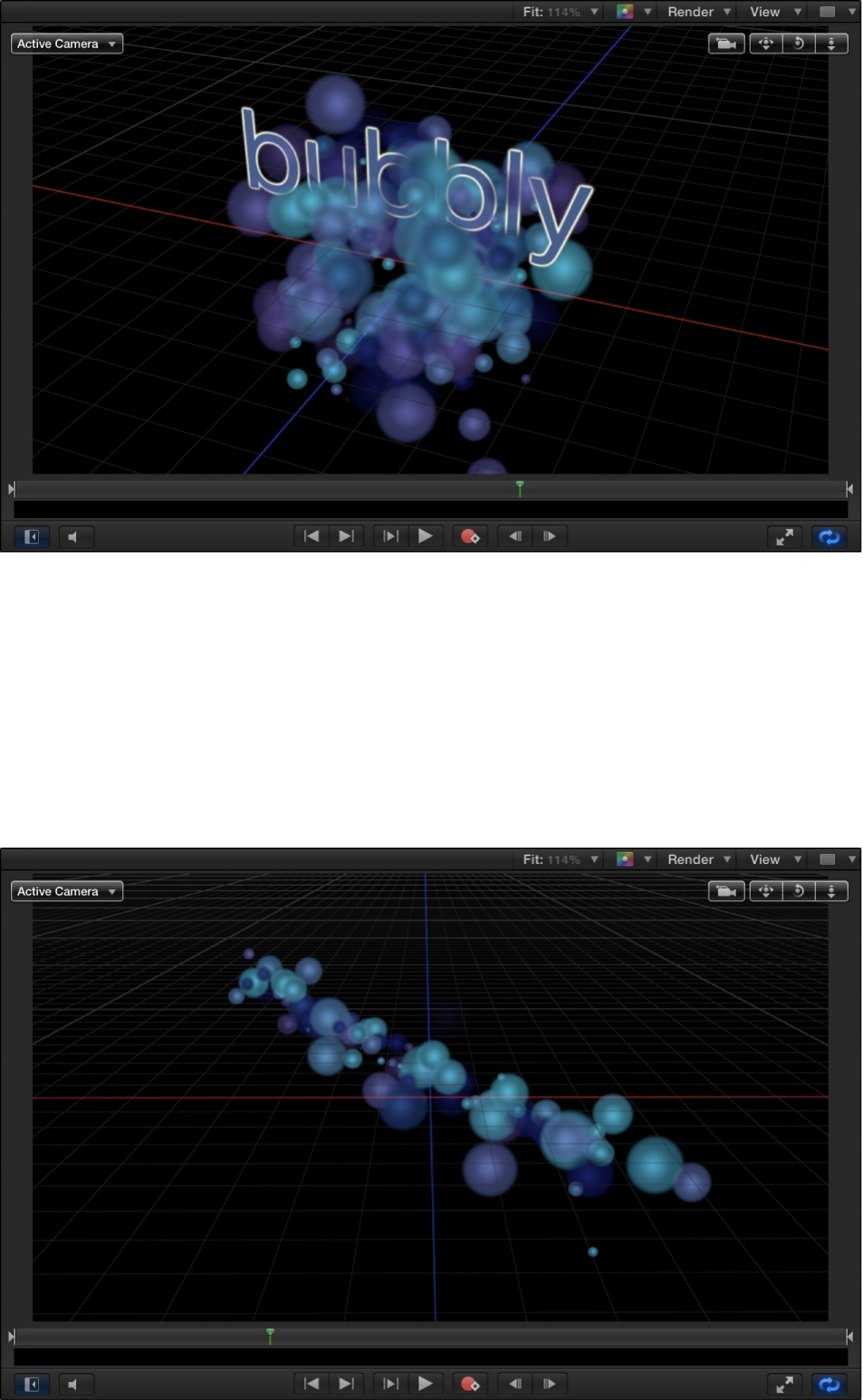Viewport: 863px width, 1400px height.
Task: Select 3D Orbit tool in canvas without text
Action: (799, 891)
